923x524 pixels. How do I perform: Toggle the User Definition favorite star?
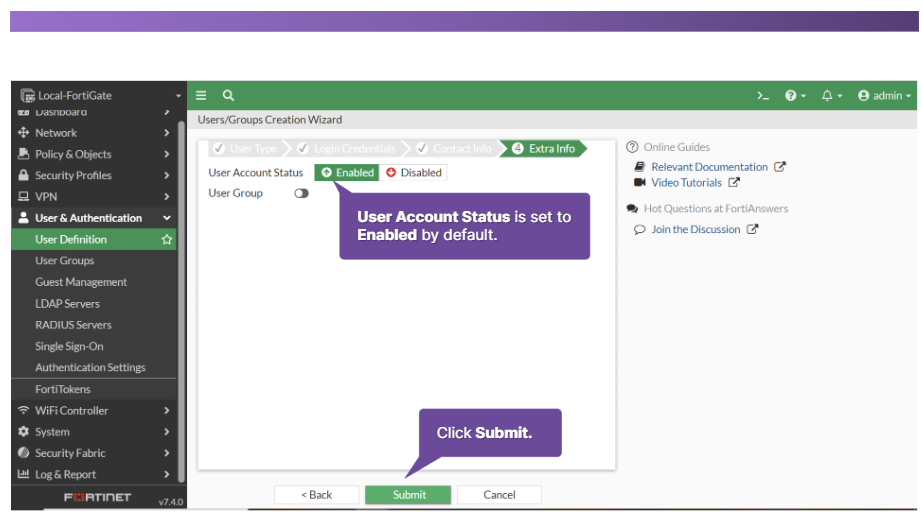(x=167, y=240)
